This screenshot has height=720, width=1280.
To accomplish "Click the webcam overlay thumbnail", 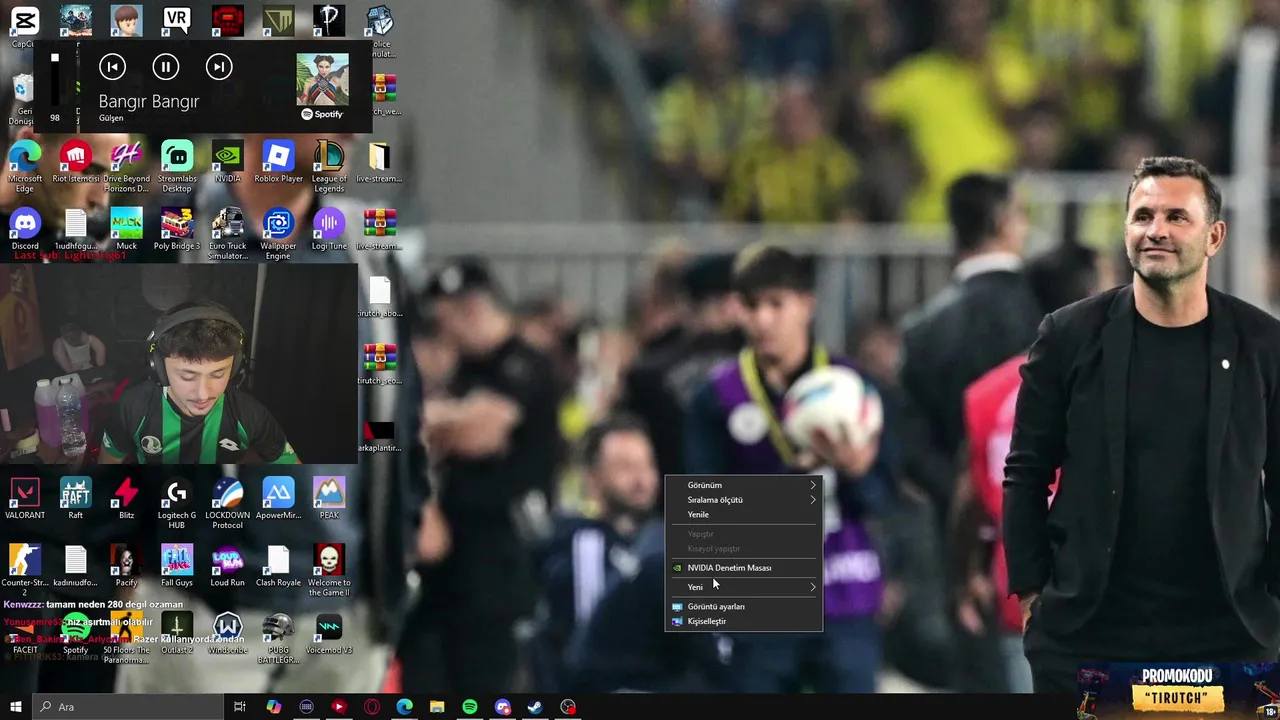I will pos(179,364).
